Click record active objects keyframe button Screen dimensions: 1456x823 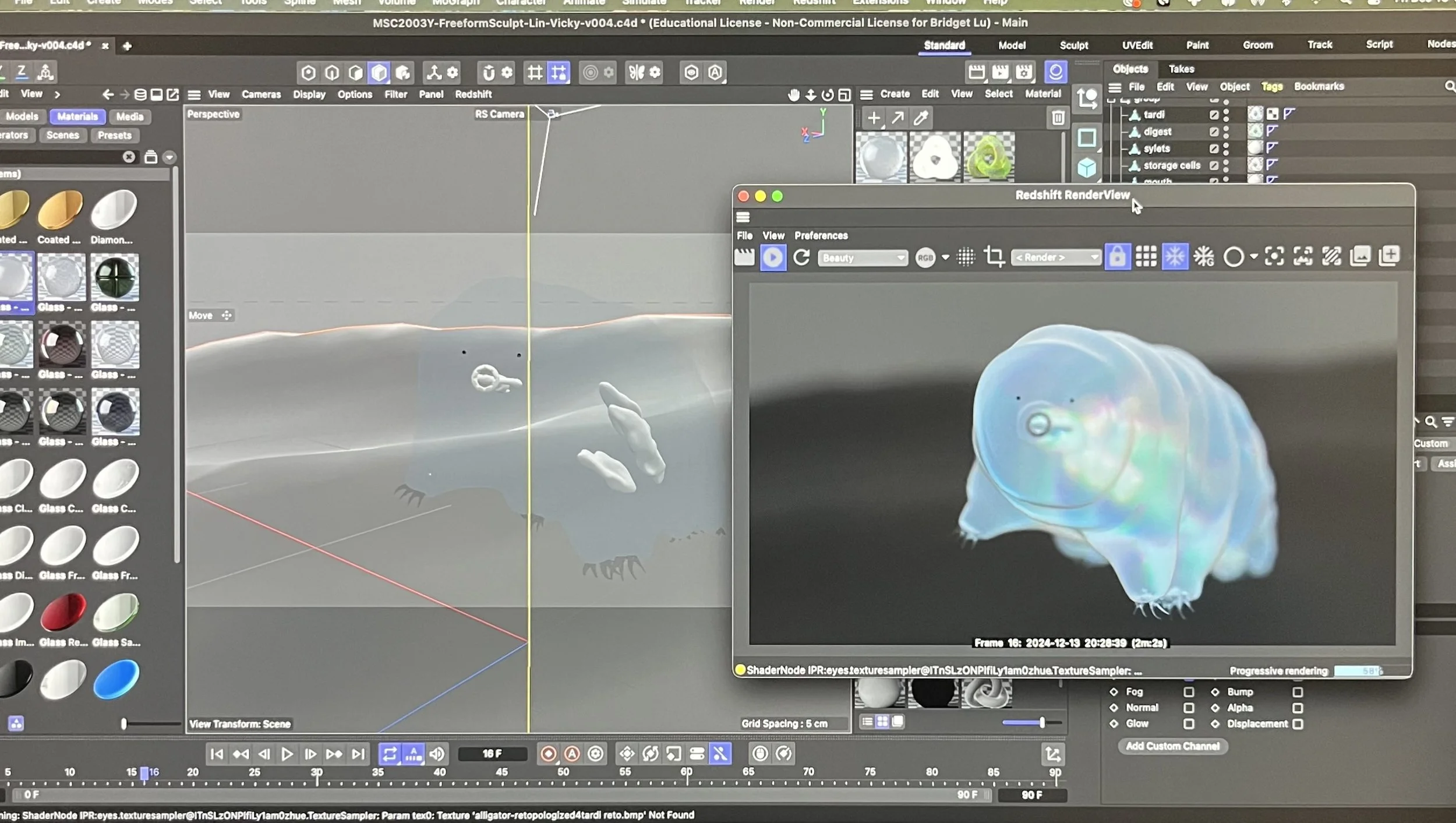click(x=549, y=754)
